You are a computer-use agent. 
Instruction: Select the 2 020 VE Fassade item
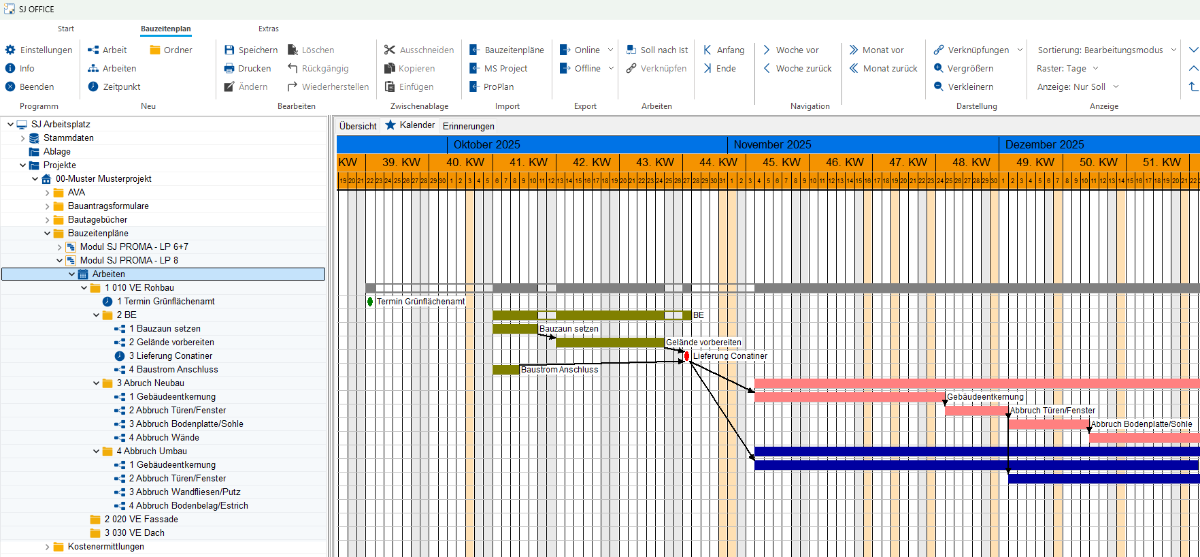(138, 519)
